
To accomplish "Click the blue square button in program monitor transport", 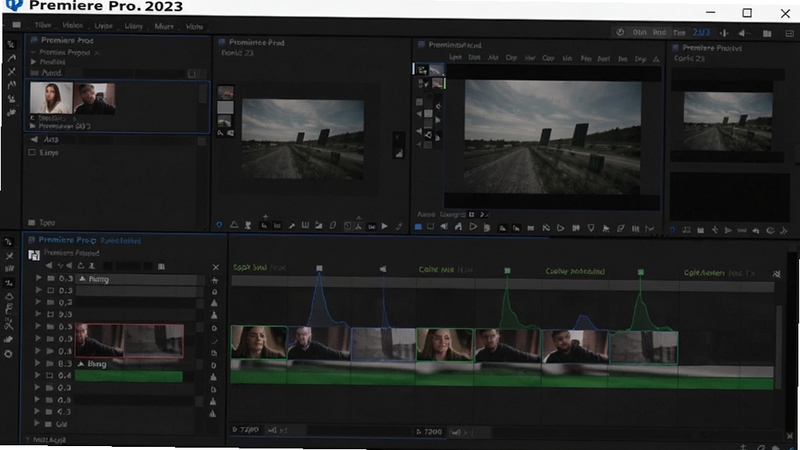I will (418, 227).
